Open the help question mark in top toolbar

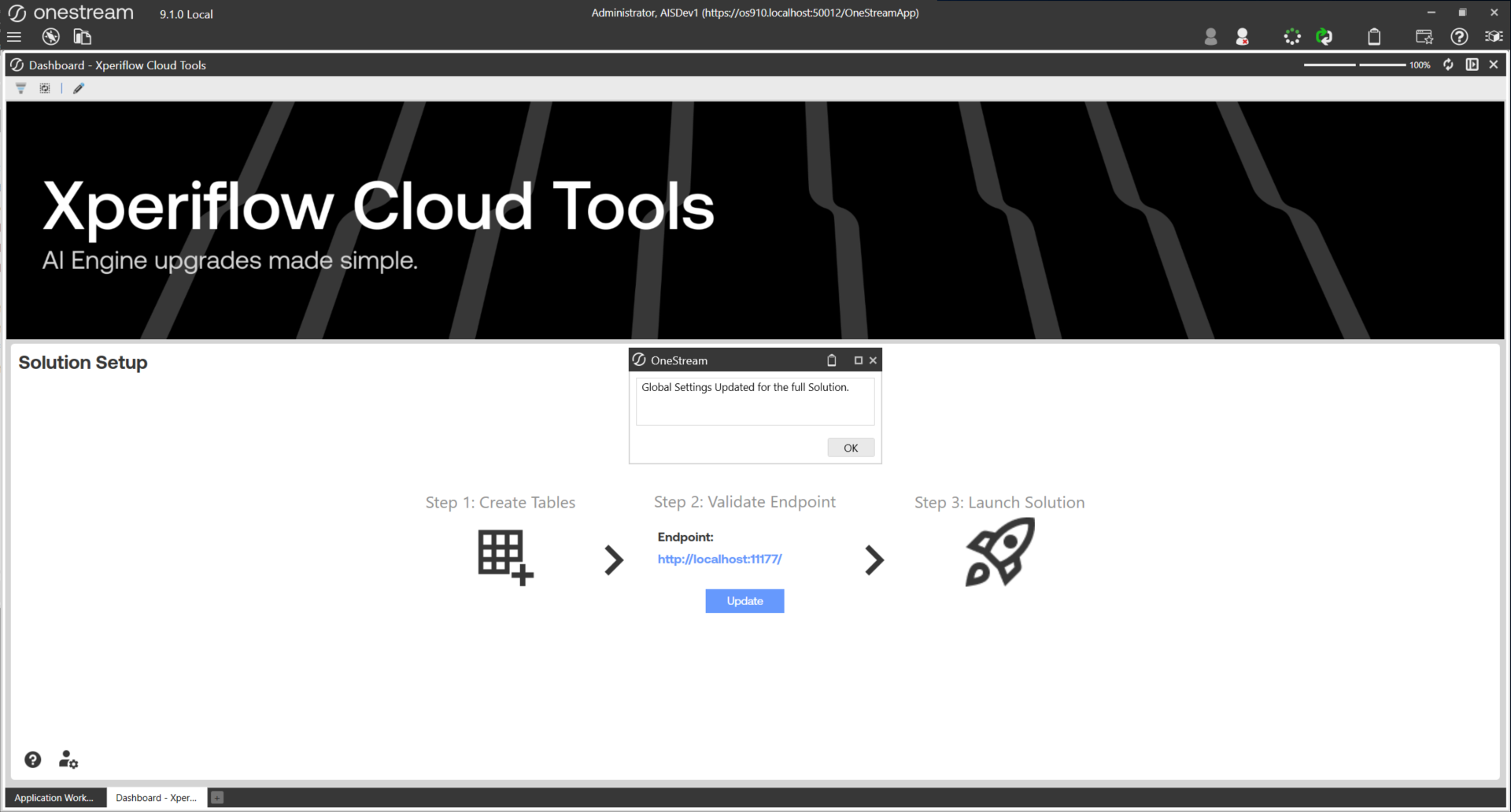click(1459, 37)
